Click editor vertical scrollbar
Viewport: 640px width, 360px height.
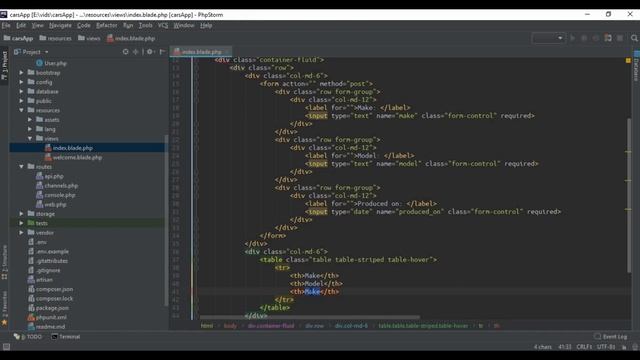tap(629, 195)
